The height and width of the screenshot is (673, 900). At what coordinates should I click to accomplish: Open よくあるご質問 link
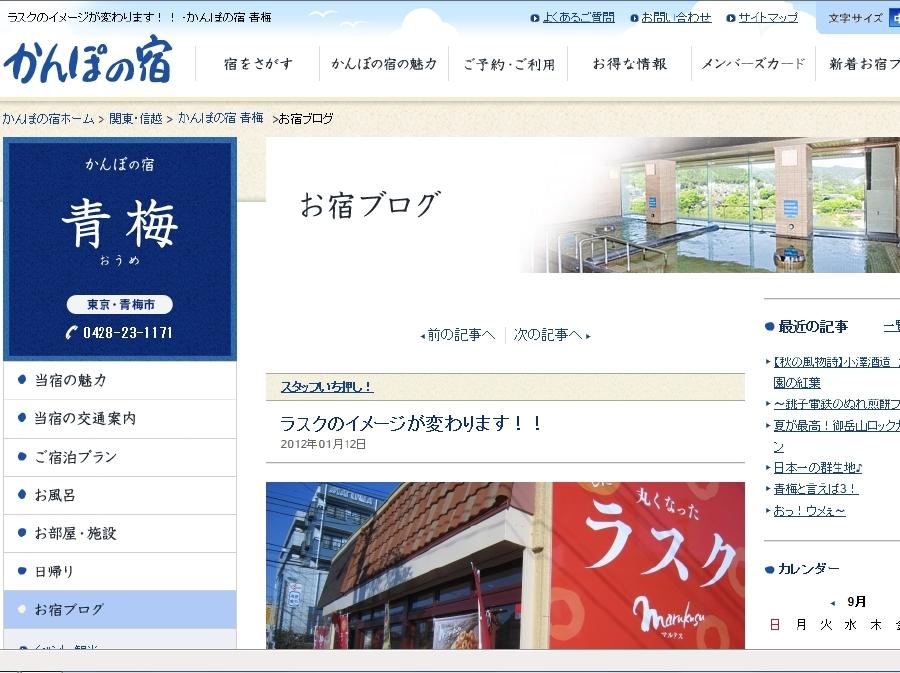click(579, 18)
